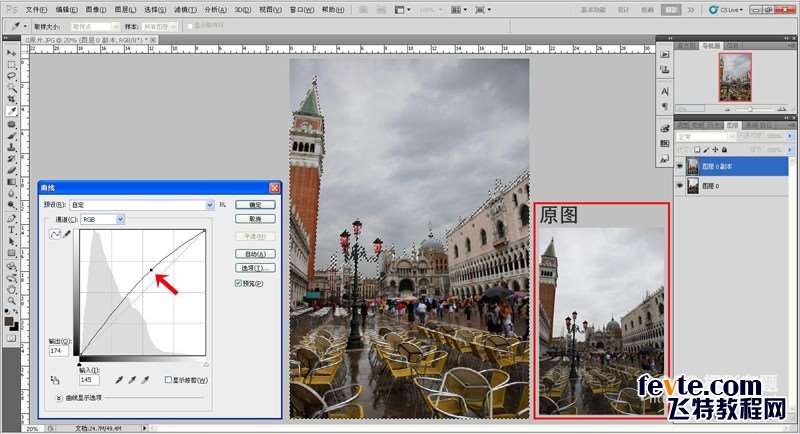Select the document tab for the JPG
Screen dimensions: 800x434
coord(91,39)
